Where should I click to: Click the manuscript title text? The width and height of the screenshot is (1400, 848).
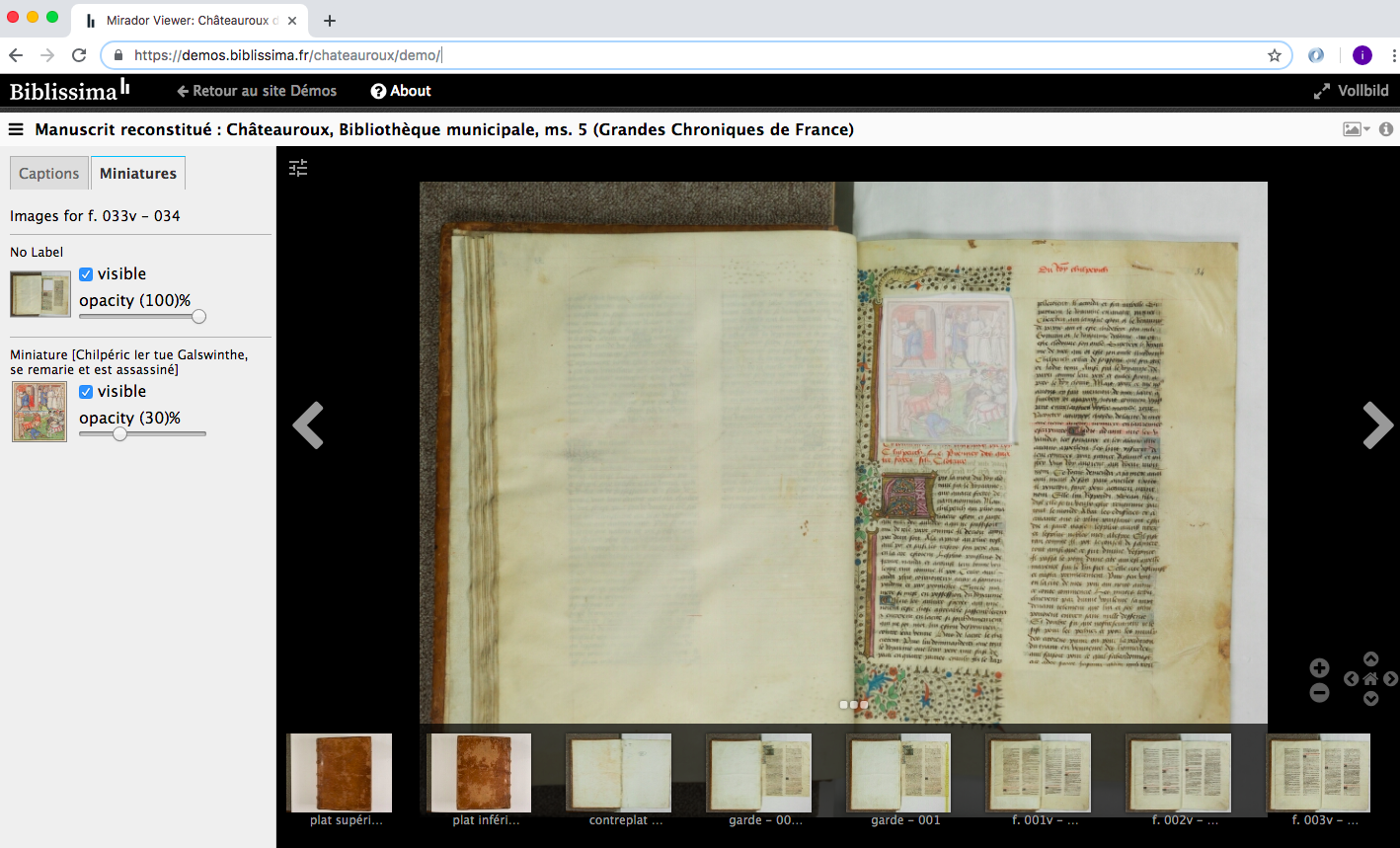(x=444, y=129)
